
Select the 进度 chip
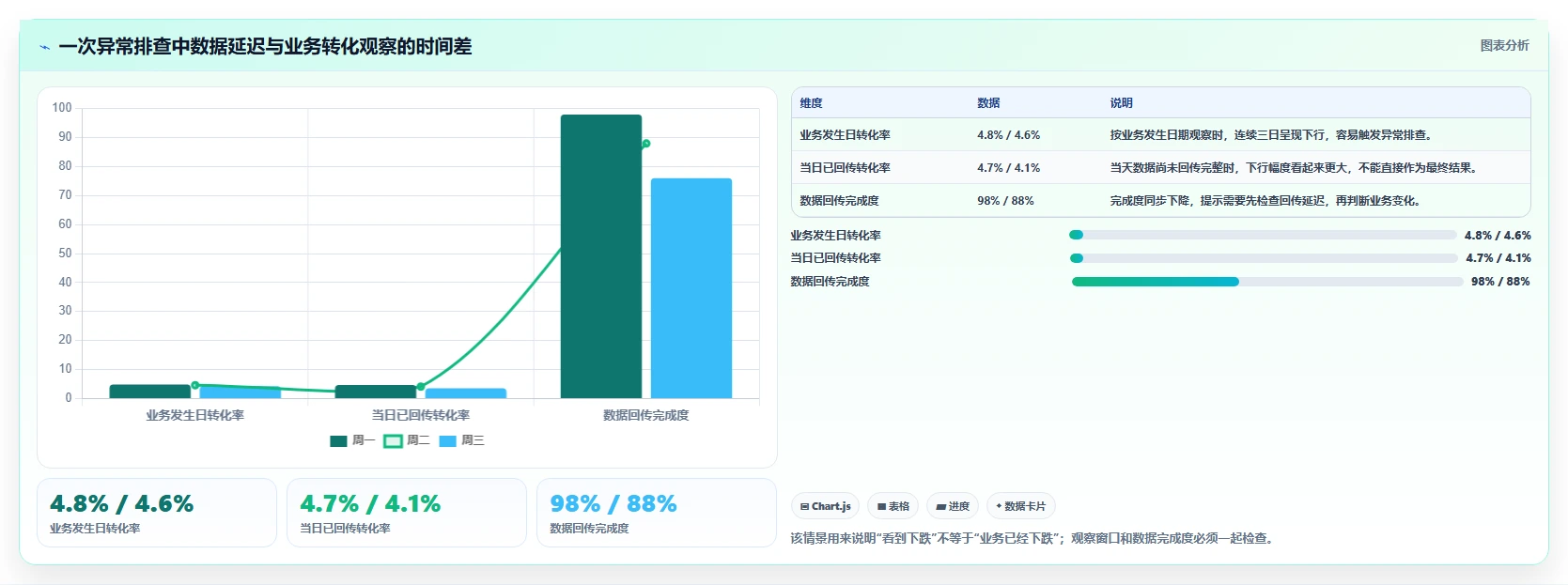click(x=953, y=506)
